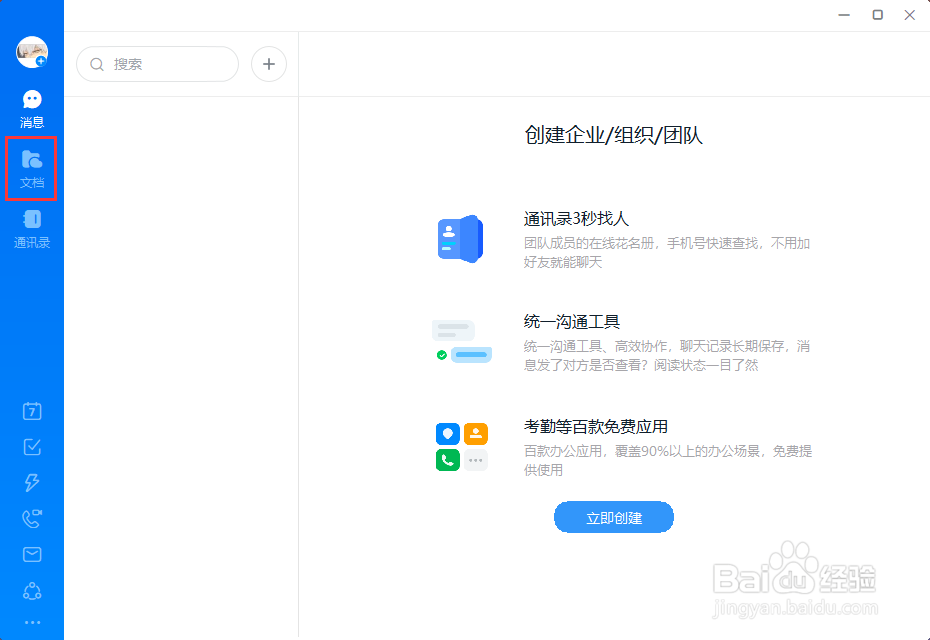The image size is (930, 640).
Task: Close the window
Action: click(909, 15)
